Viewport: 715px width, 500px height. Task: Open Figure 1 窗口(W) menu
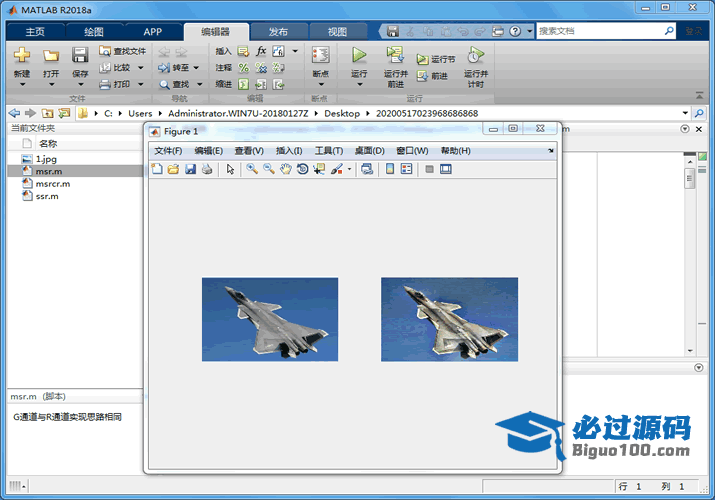(x=412, y=151)
